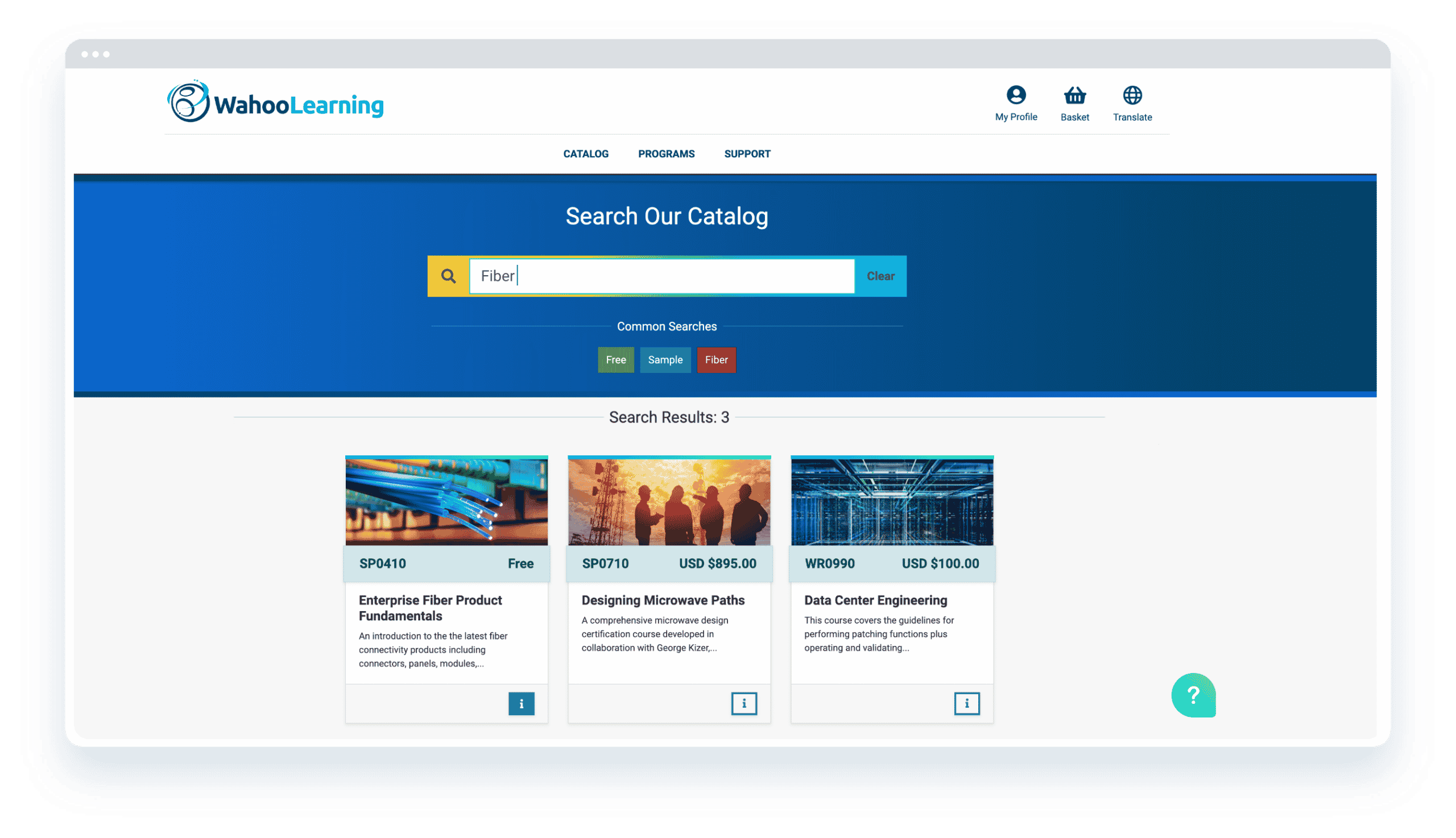Click the magnifying glass search icon
The image size is (1456, 838).
[x=449, y=276]
